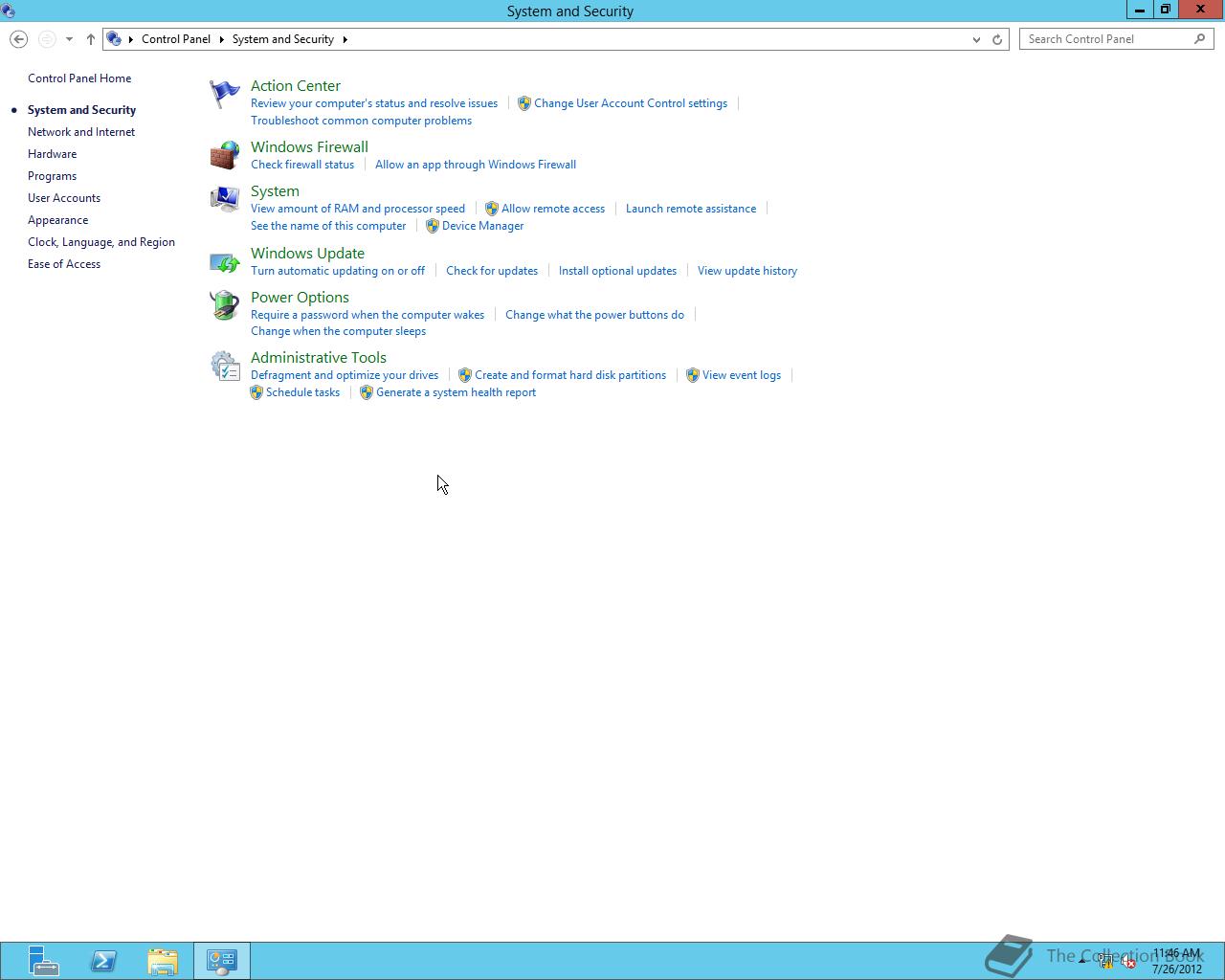Screen dimensions: 1225x980
Task: Expand the chevron after Control Panel breadcrumb
Action: [222, 39]
